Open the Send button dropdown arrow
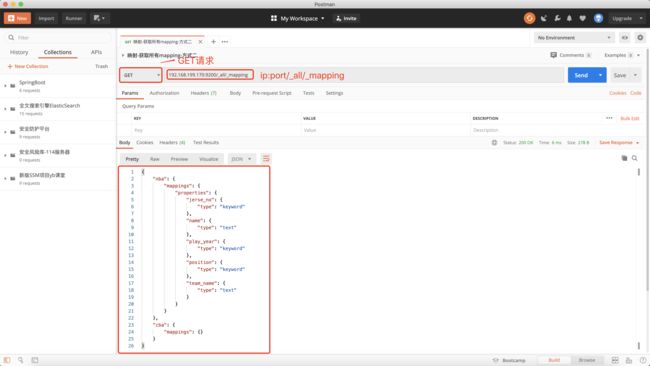Screen dimensions: 650x366 600,75
